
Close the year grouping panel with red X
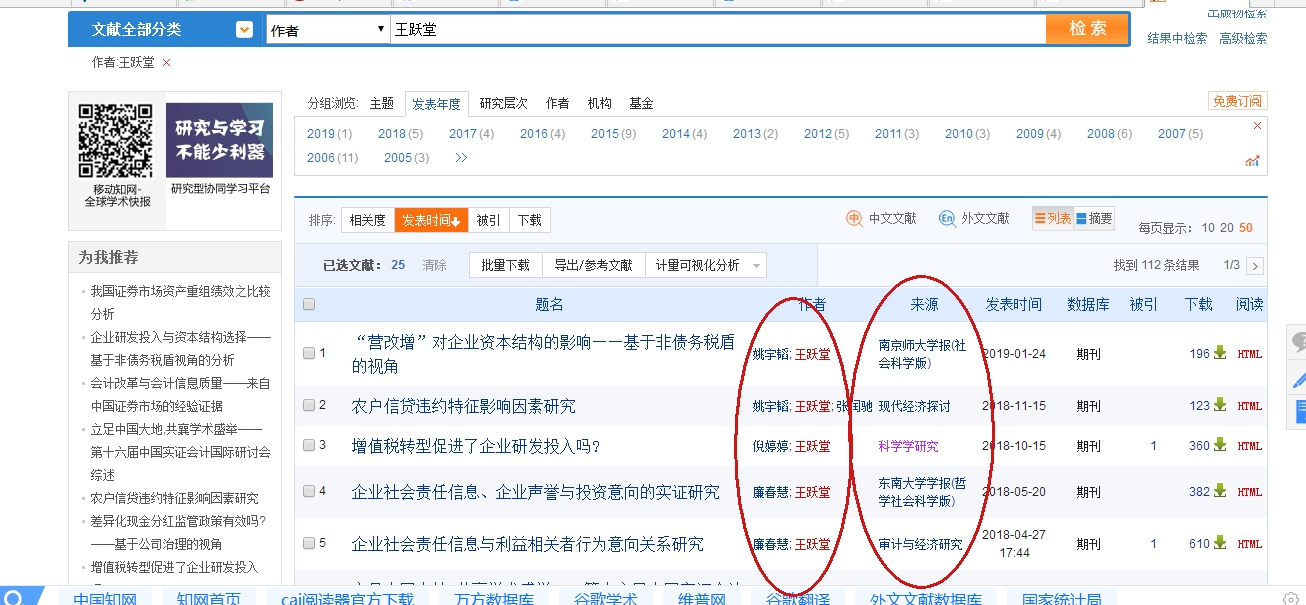[x=1257, y=126]
